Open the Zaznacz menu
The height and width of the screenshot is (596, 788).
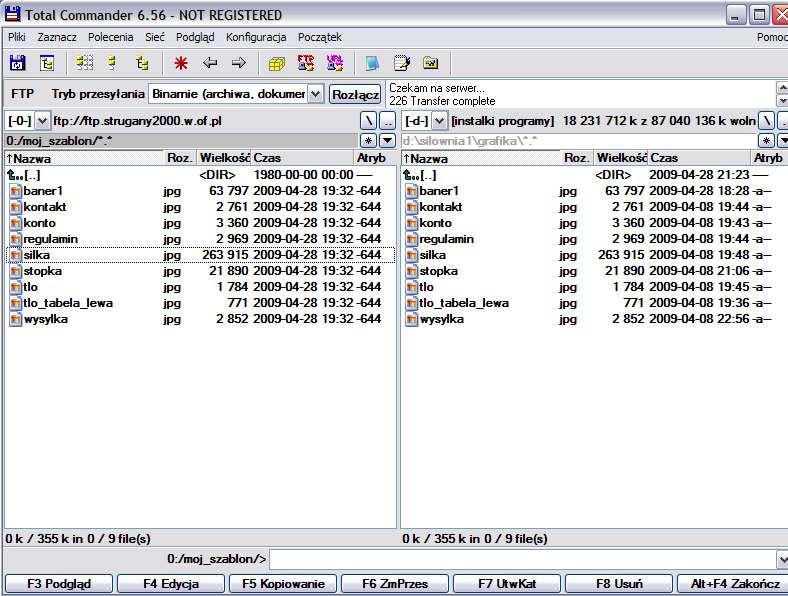57,37
